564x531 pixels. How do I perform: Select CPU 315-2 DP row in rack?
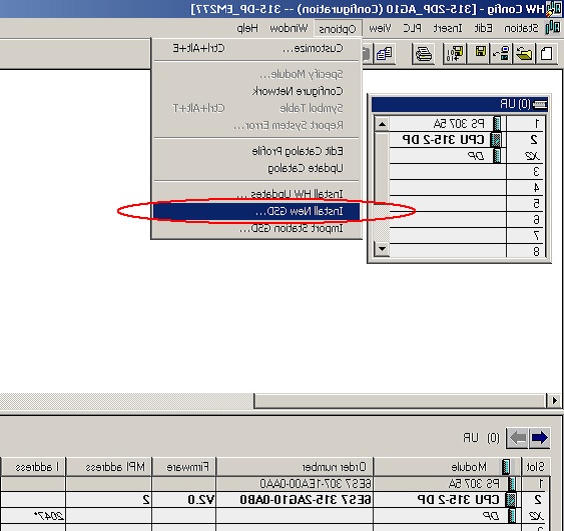point(460,140)
